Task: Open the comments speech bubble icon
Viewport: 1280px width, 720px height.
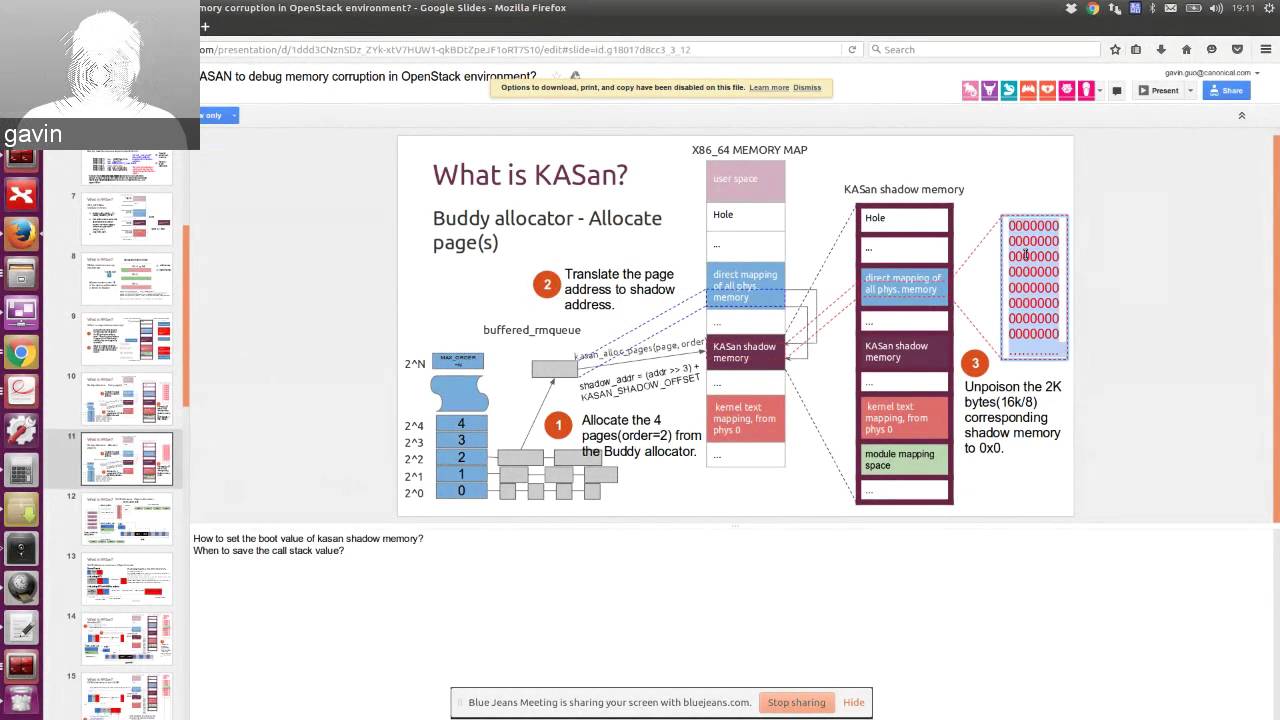Action: [1117, 90]
